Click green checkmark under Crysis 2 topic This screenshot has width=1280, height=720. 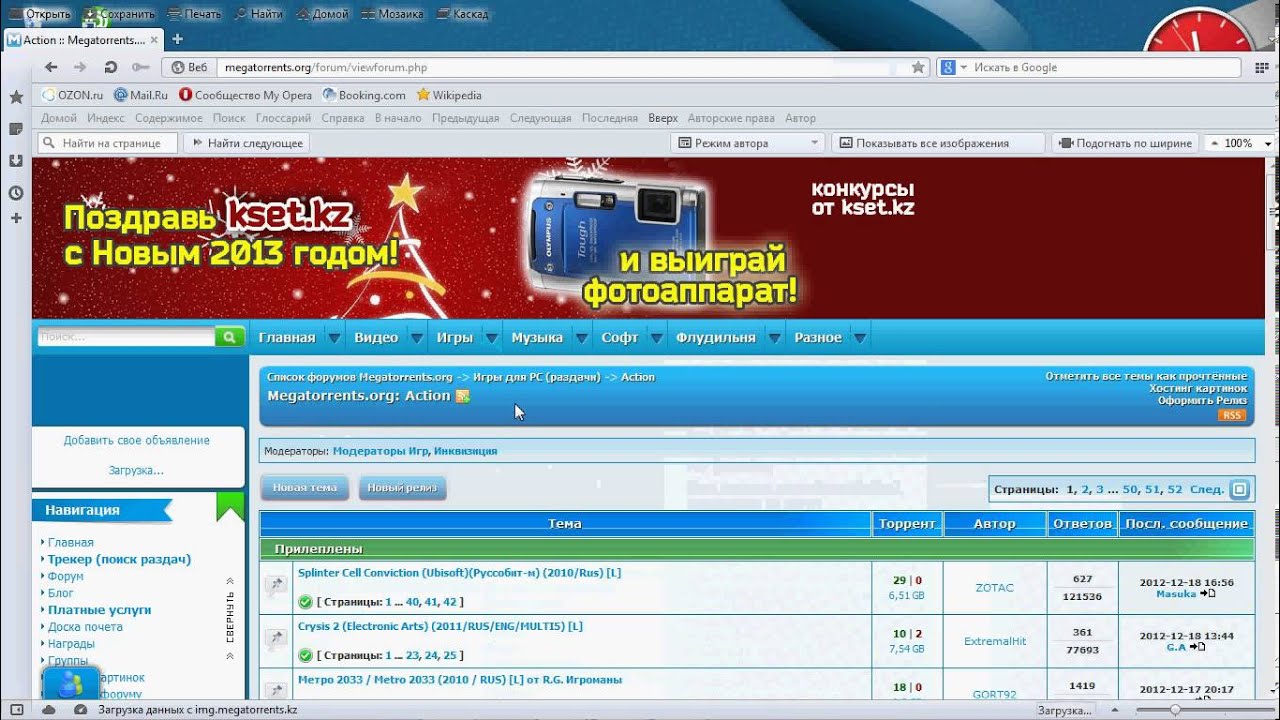pos(305,655)
